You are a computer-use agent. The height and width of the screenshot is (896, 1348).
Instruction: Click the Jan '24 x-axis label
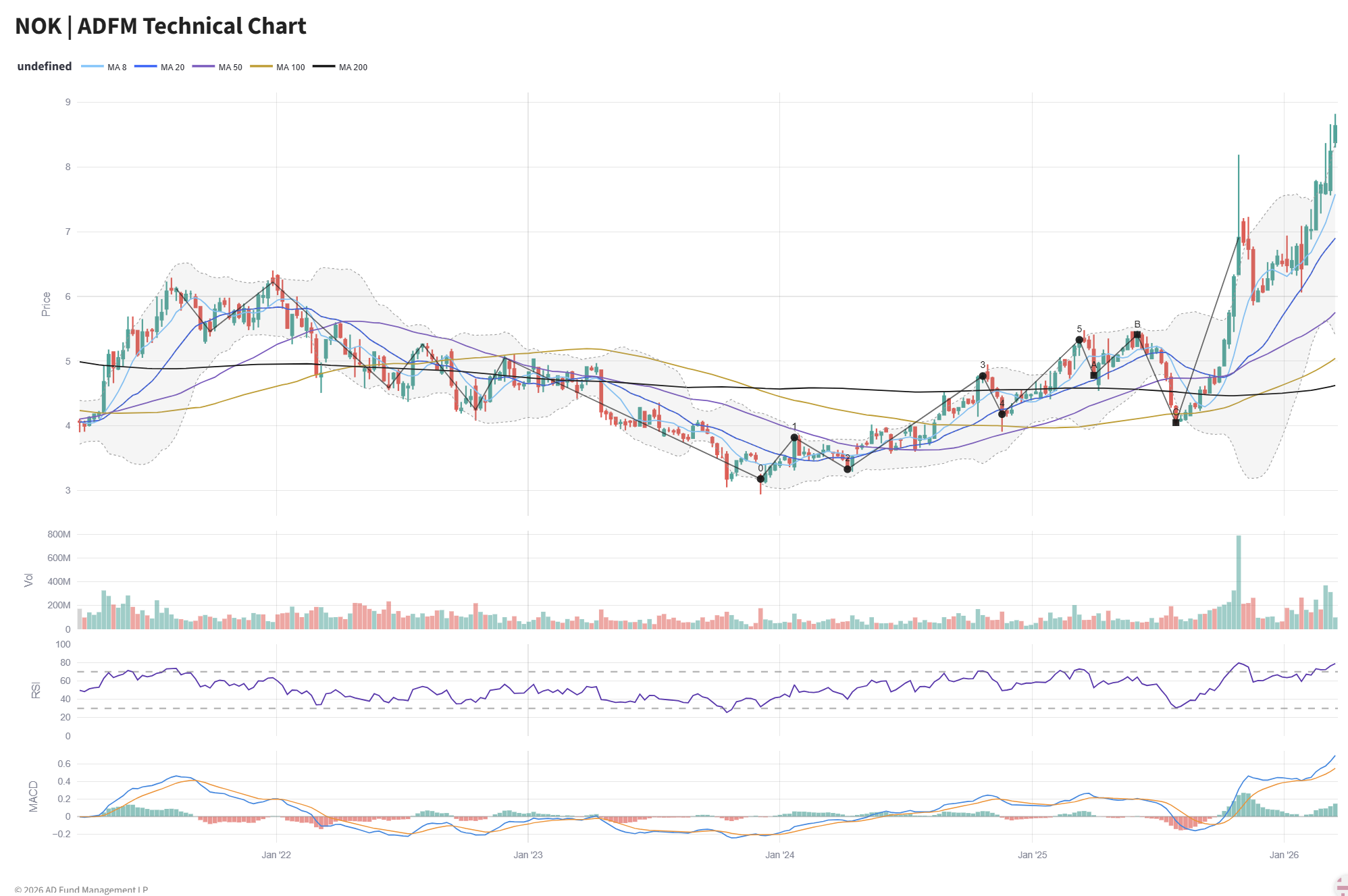coord(779,855)
